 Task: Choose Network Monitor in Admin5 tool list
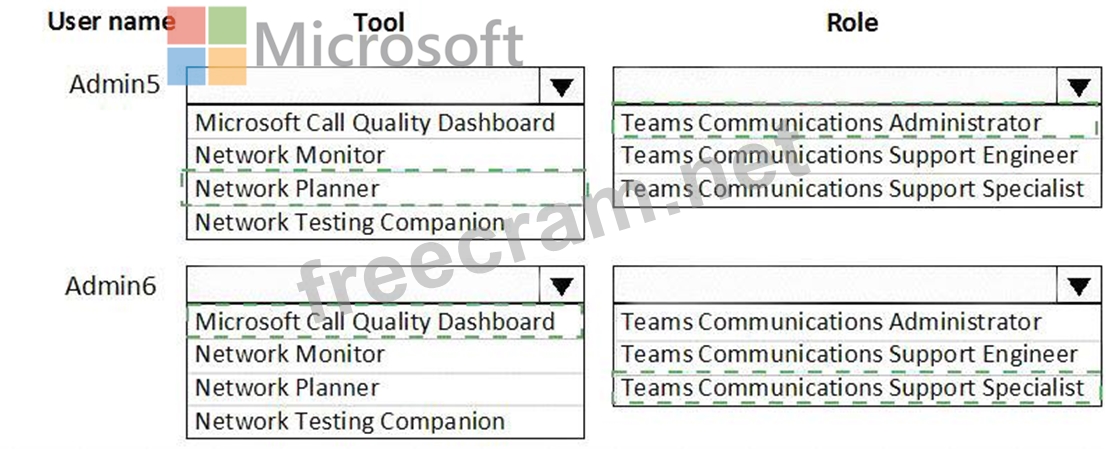click(290, 155)
